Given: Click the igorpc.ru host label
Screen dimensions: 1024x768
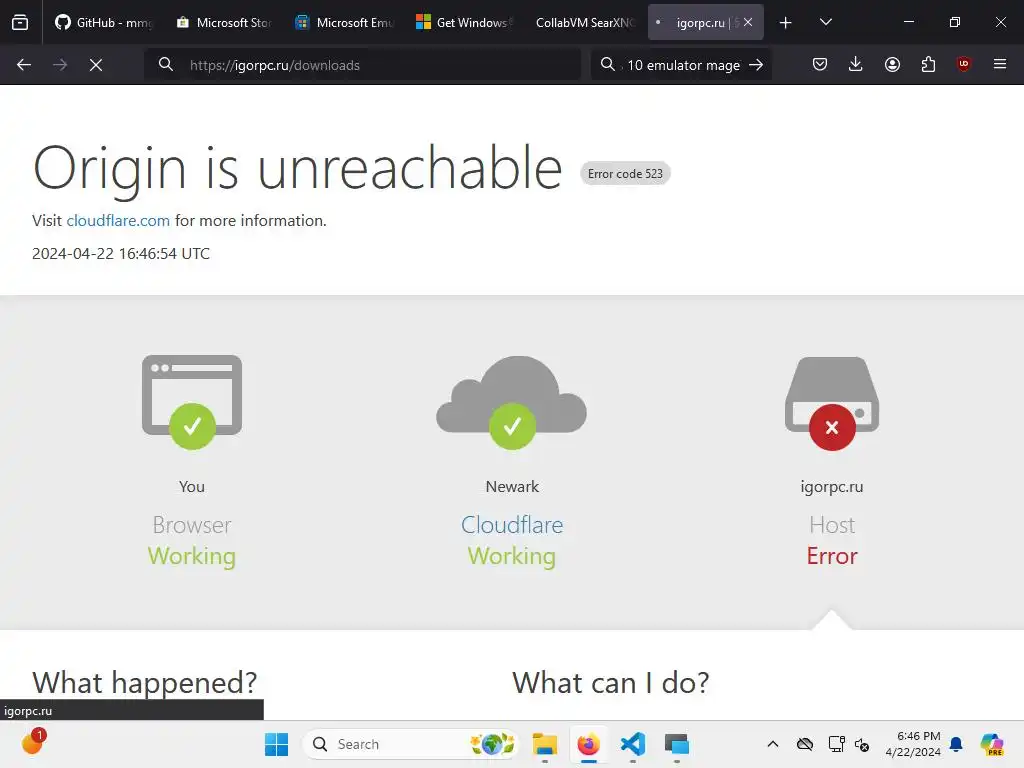Looking at the screenshot, I should (832, 487).
